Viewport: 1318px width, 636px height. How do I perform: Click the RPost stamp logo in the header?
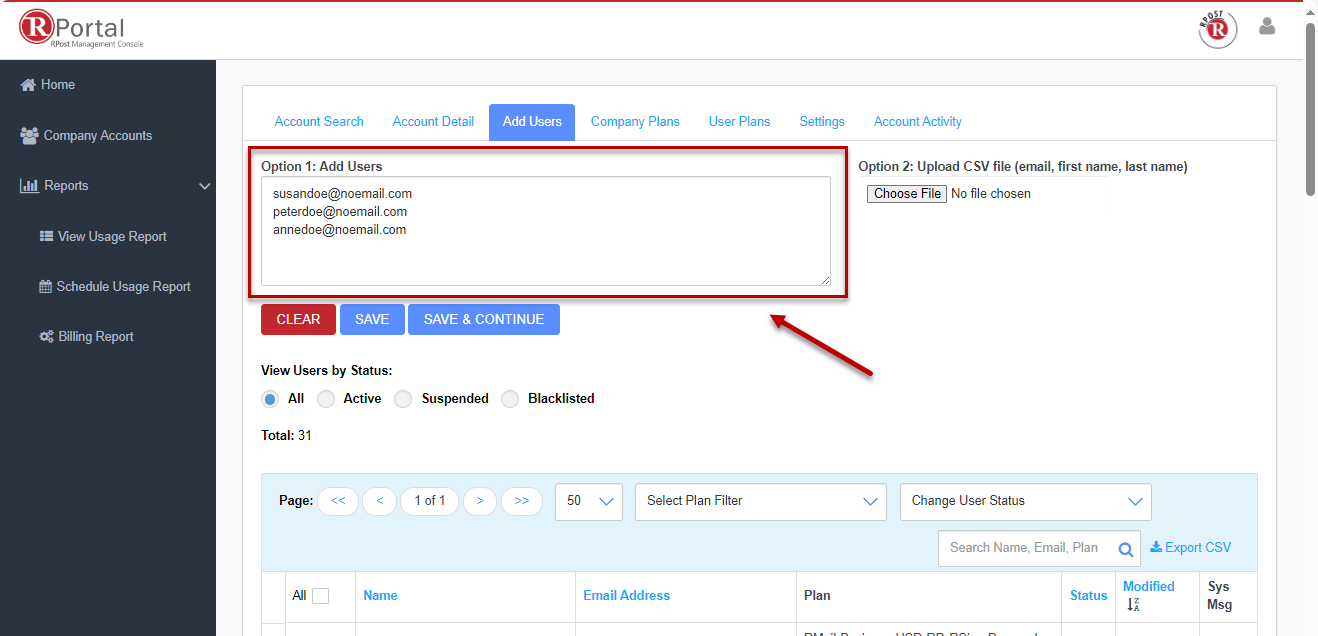pyautogui.click(x=1217, y=29)
